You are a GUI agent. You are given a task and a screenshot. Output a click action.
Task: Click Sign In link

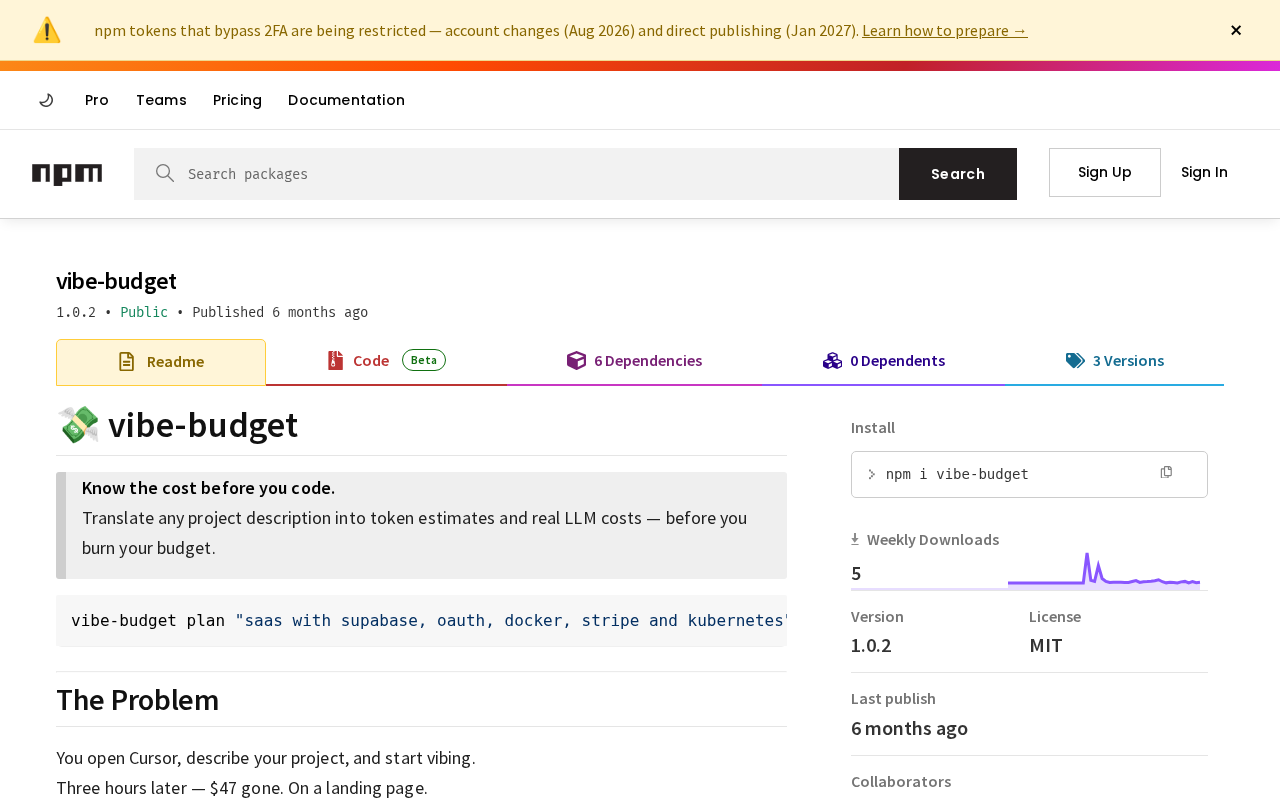pos(1204,172)
